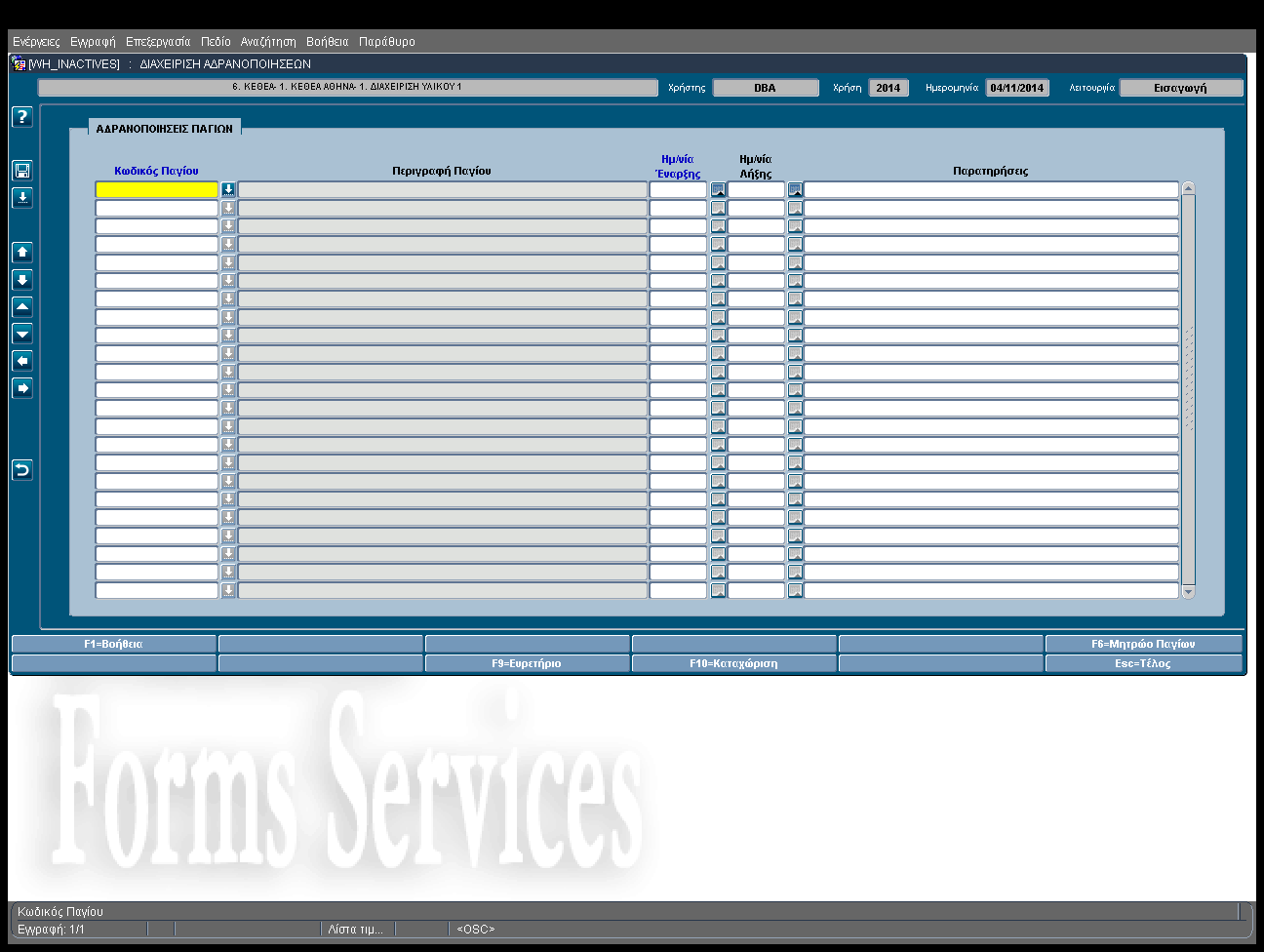Click status bar <OSC> indicator

(476, 930)
